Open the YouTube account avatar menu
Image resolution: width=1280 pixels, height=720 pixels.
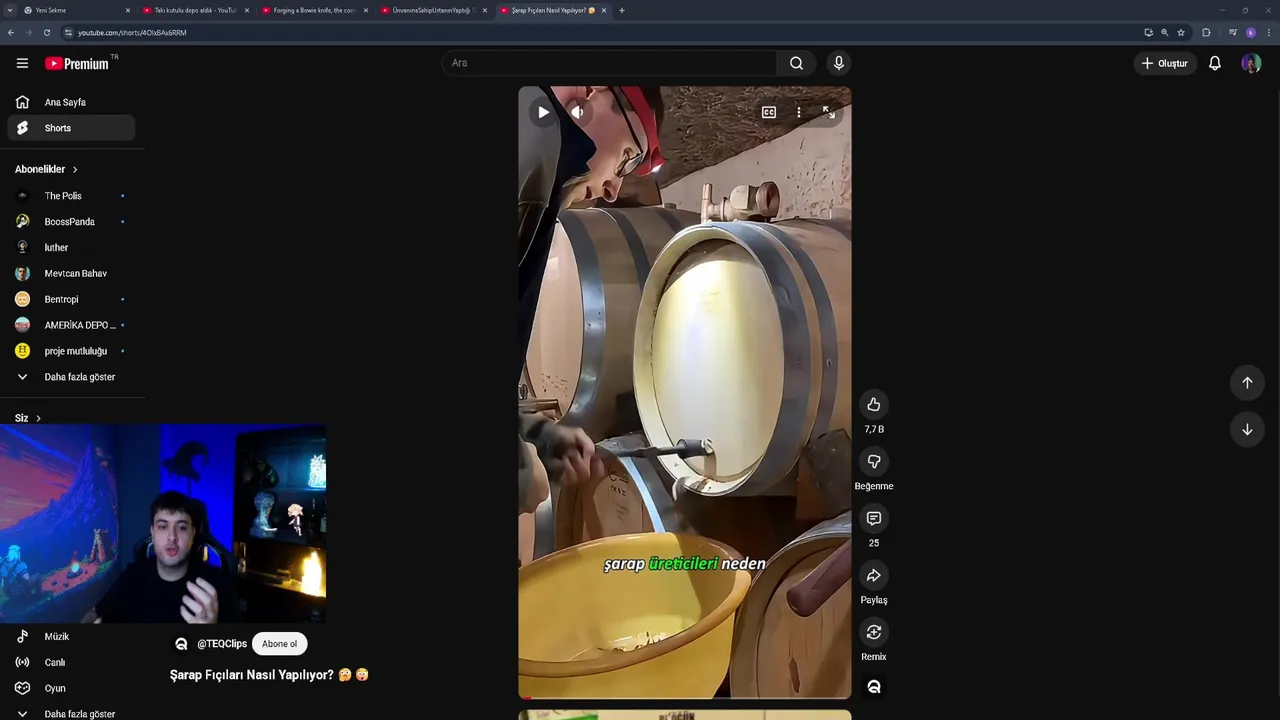tap(1251, 63)
